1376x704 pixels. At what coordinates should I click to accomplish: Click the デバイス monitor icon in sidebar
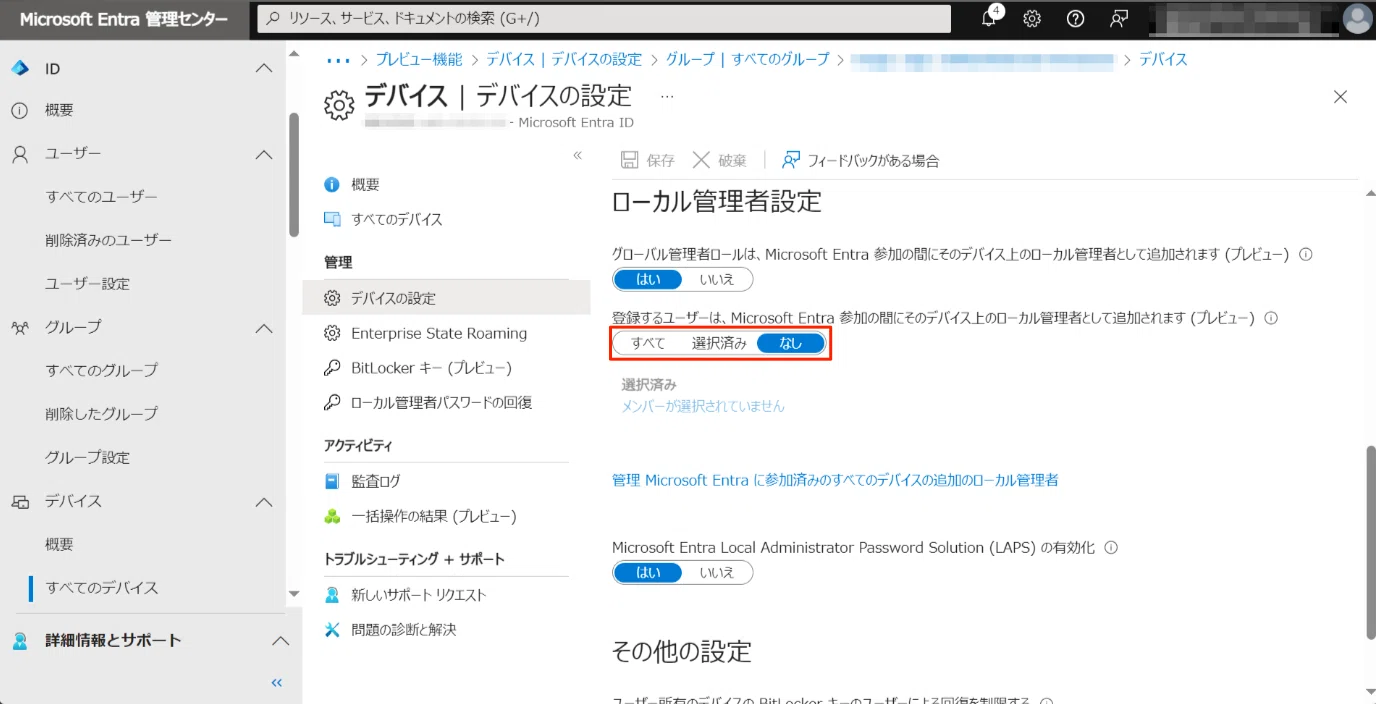pyautogui.click(x=19, y=501)
